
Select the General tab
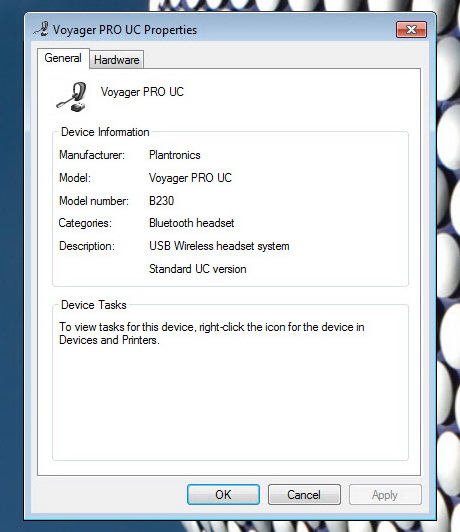pos(63,58)
